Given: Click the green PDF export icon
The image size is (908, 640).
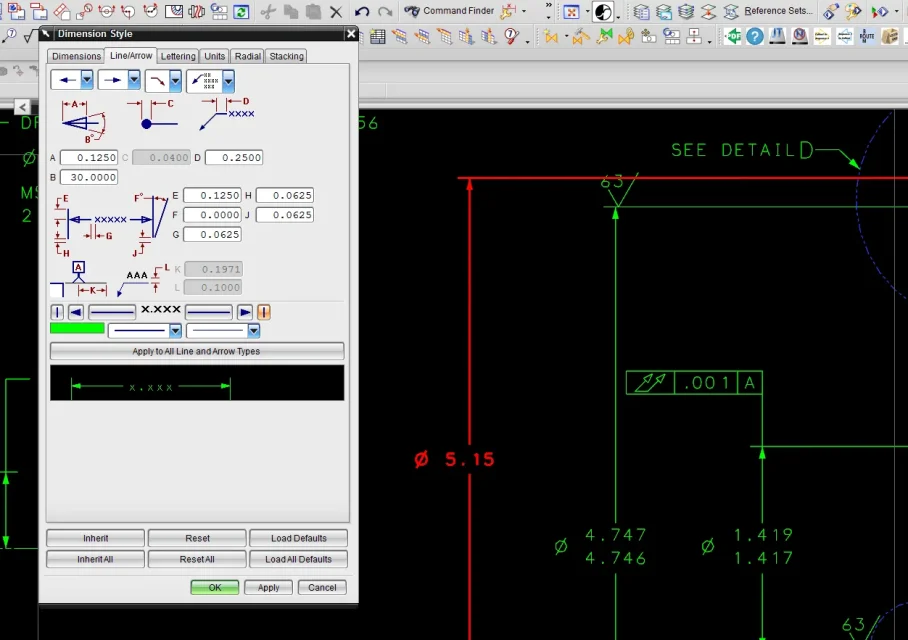Looking at the screenshot, I should (x=733, y=36).
